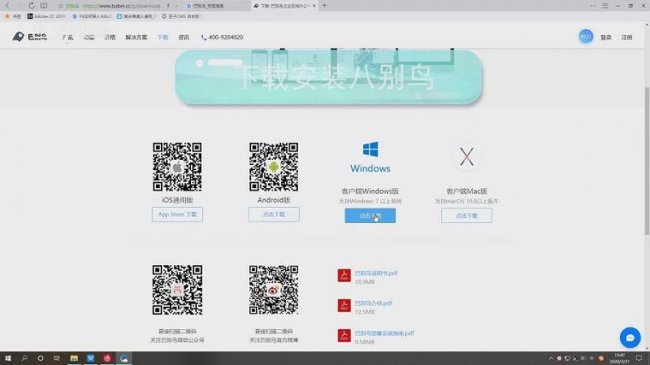The image size is (650, 365).
Task: Click the Babel bird logo in site header
Action: pos(29,37)
